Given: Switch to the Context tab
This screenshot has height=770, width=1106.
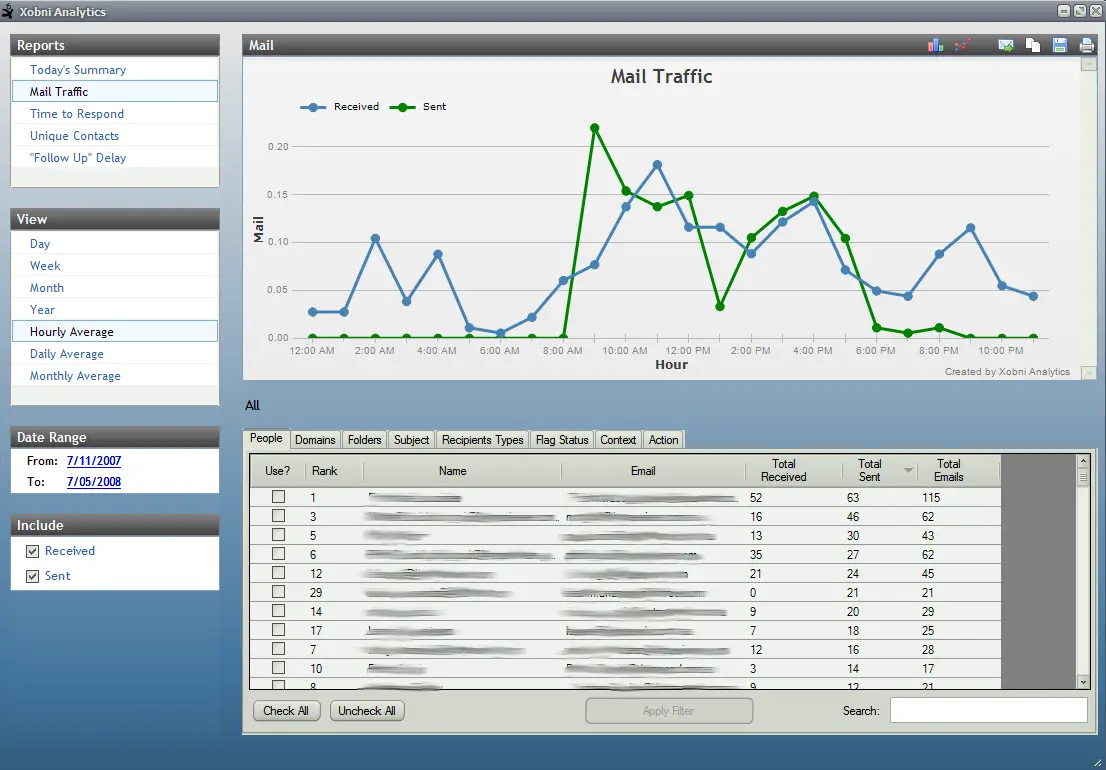Looking at the screenshot, I should [618, 440].
